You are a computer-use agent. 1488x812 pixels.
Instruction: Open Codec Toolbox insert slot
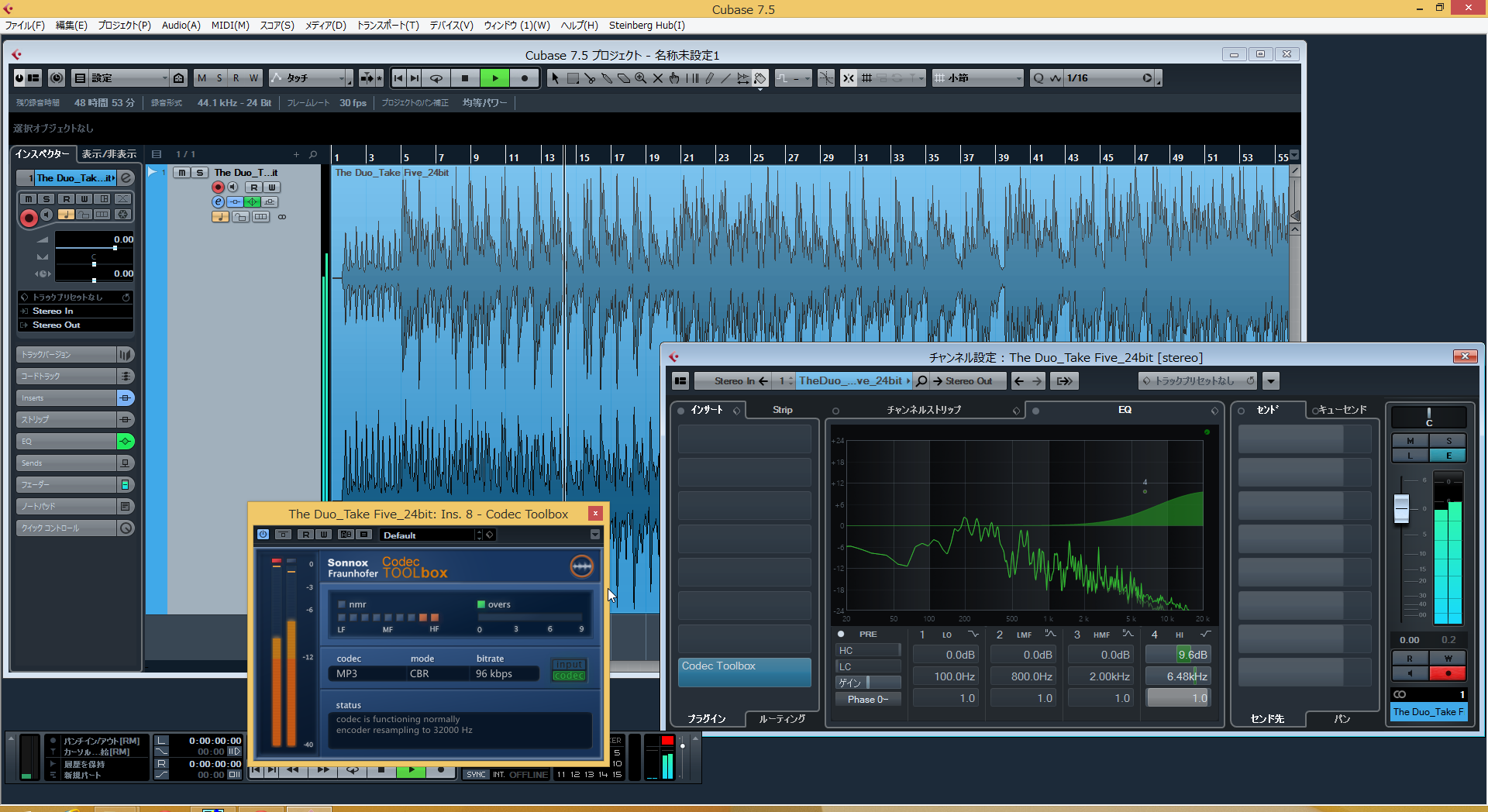[x=744, y=672]
